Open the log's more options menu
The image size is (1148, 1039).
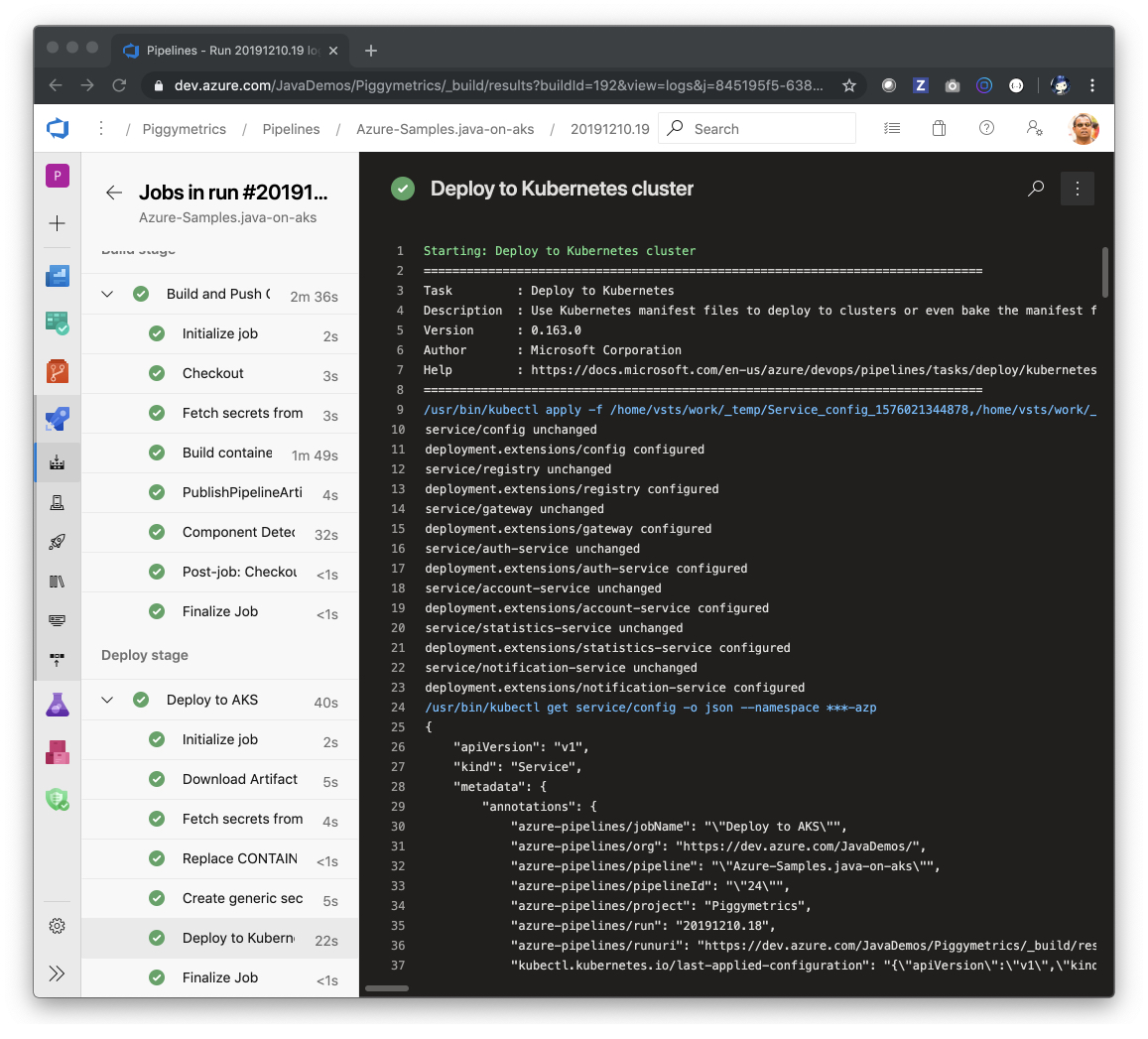tap(1077, 189)
